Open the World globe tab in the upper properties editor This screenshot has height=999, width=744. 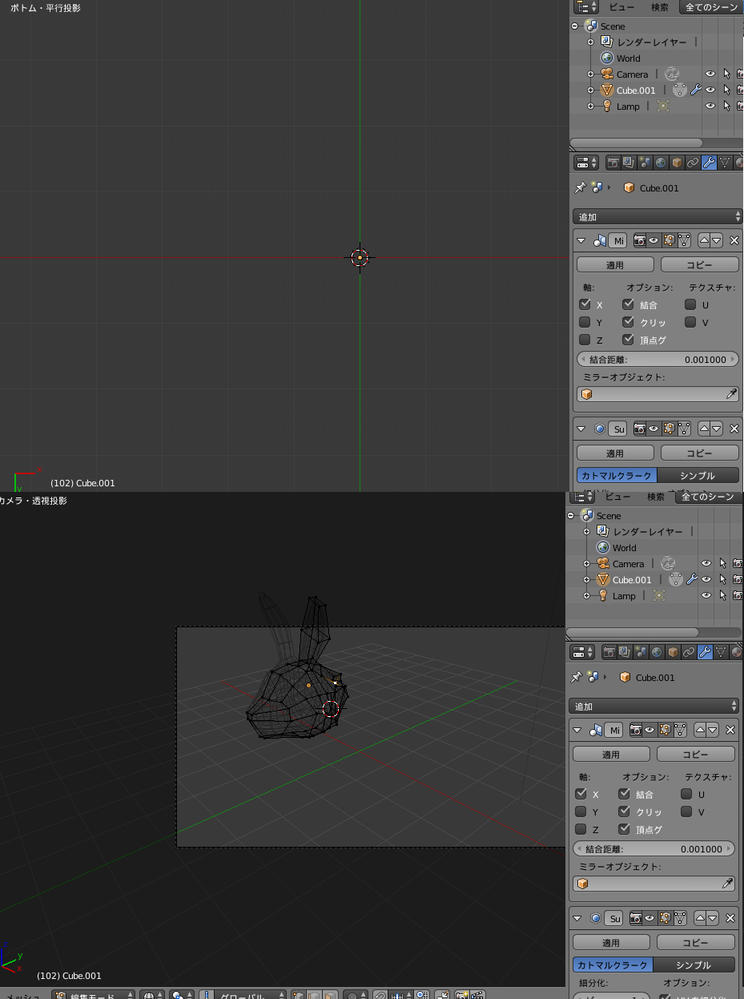point(660,162)
